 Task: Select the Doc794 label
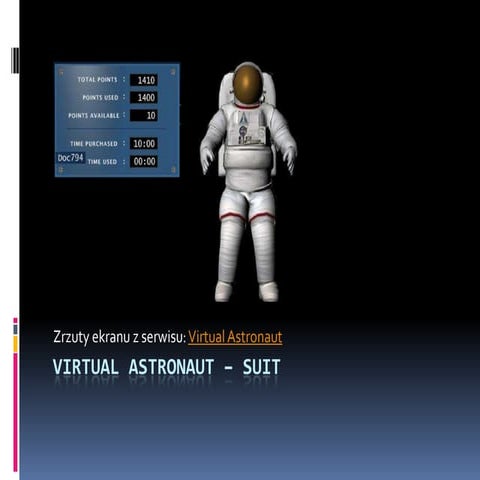click(x=70, y=158)
